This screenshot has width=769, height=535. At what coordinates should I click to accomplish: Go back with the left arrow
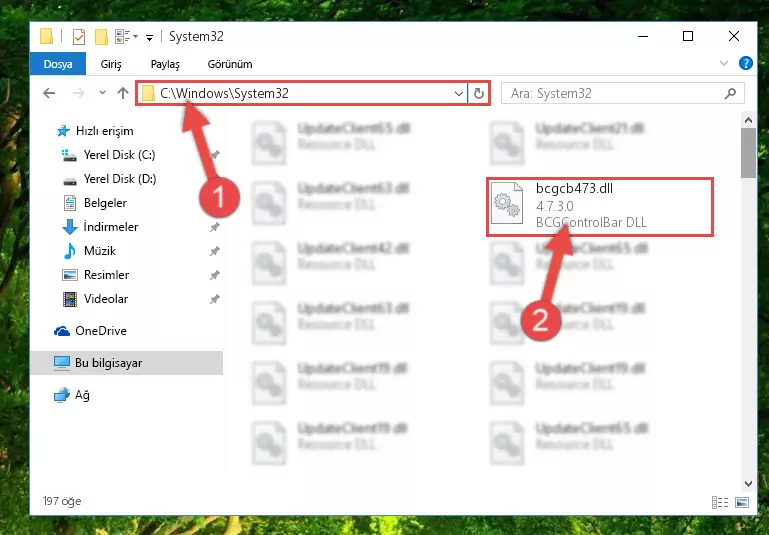[49, 93]
